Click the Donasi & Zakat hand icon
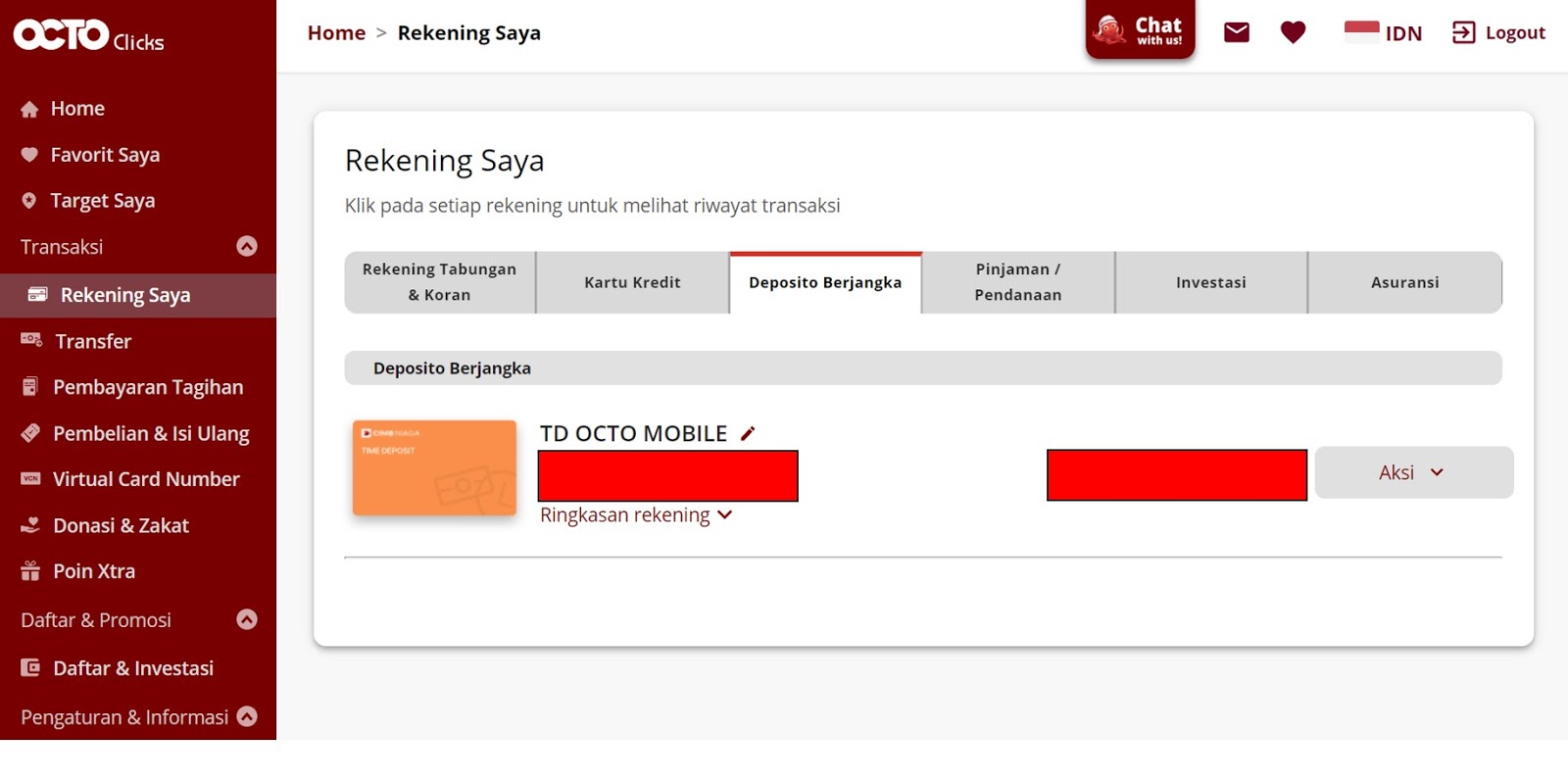The width and height of the screenshot is (1568, 781). point(30,525)
